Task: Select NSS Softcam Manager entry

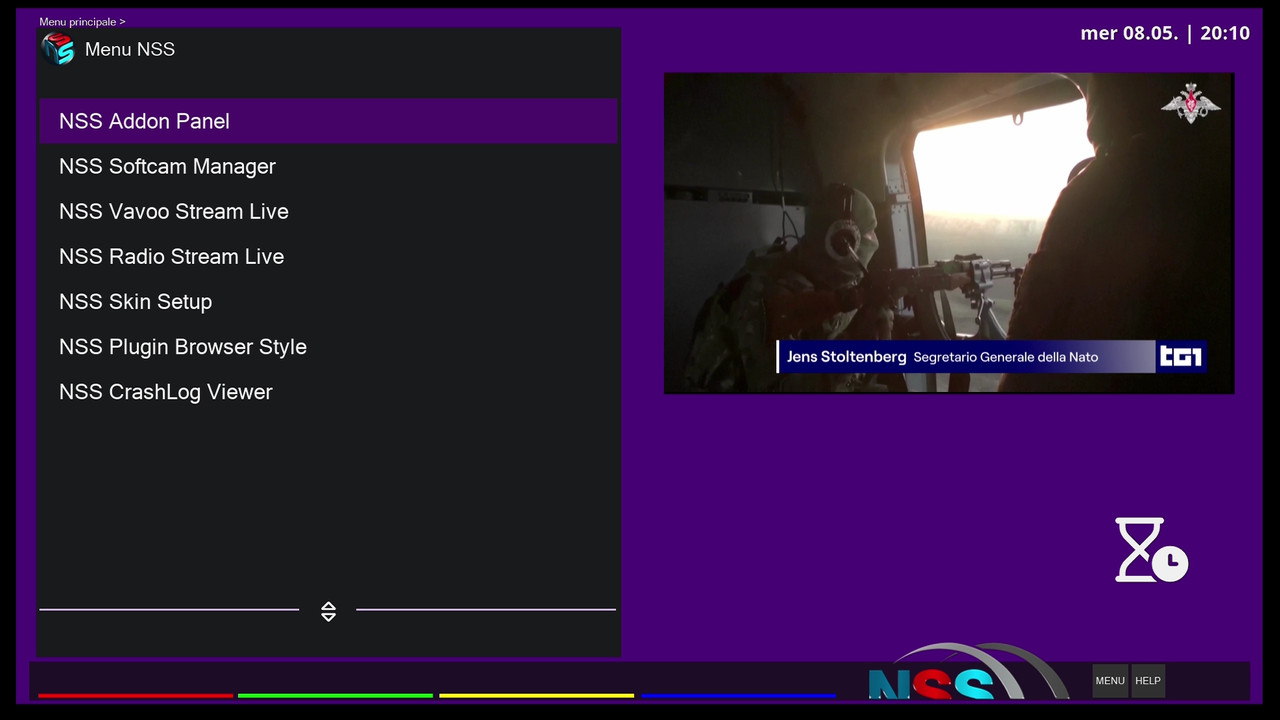Action: pyautogui.click(x=328, y=166)
